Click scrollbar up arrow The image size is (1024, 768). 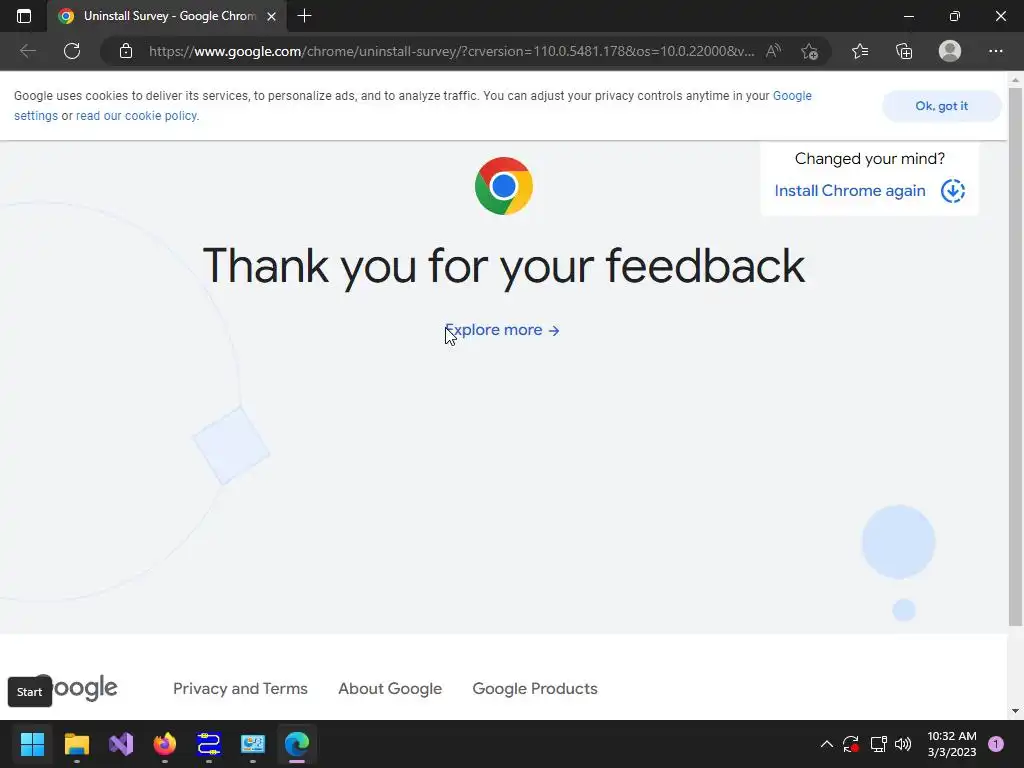pyautogui.click(x=1015, y=80)
